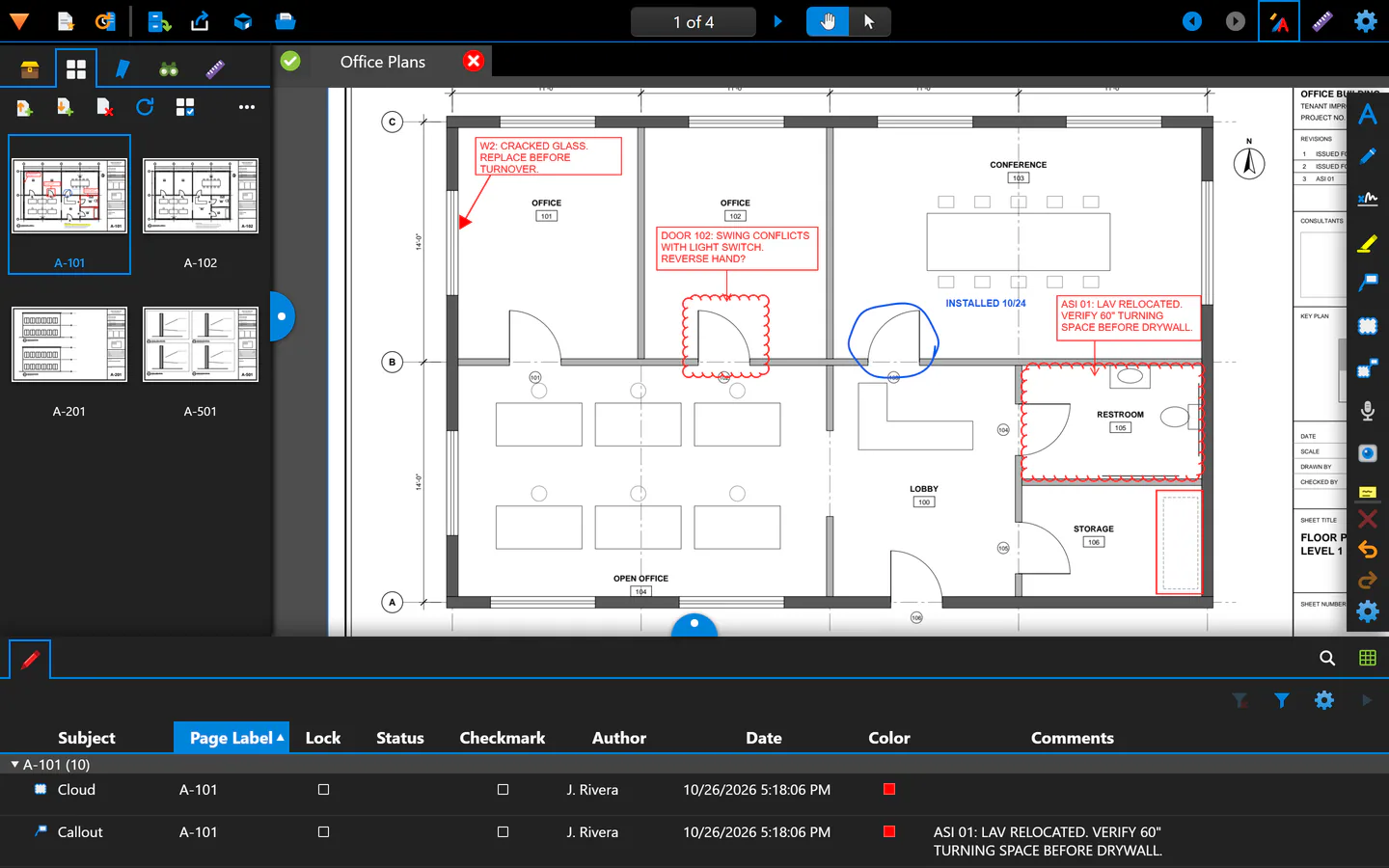Image resolution: width=1389 pixels, height=868 pixels.
Task: Open the orange Revu main menu triangle
Action: [x=18, y=21]
